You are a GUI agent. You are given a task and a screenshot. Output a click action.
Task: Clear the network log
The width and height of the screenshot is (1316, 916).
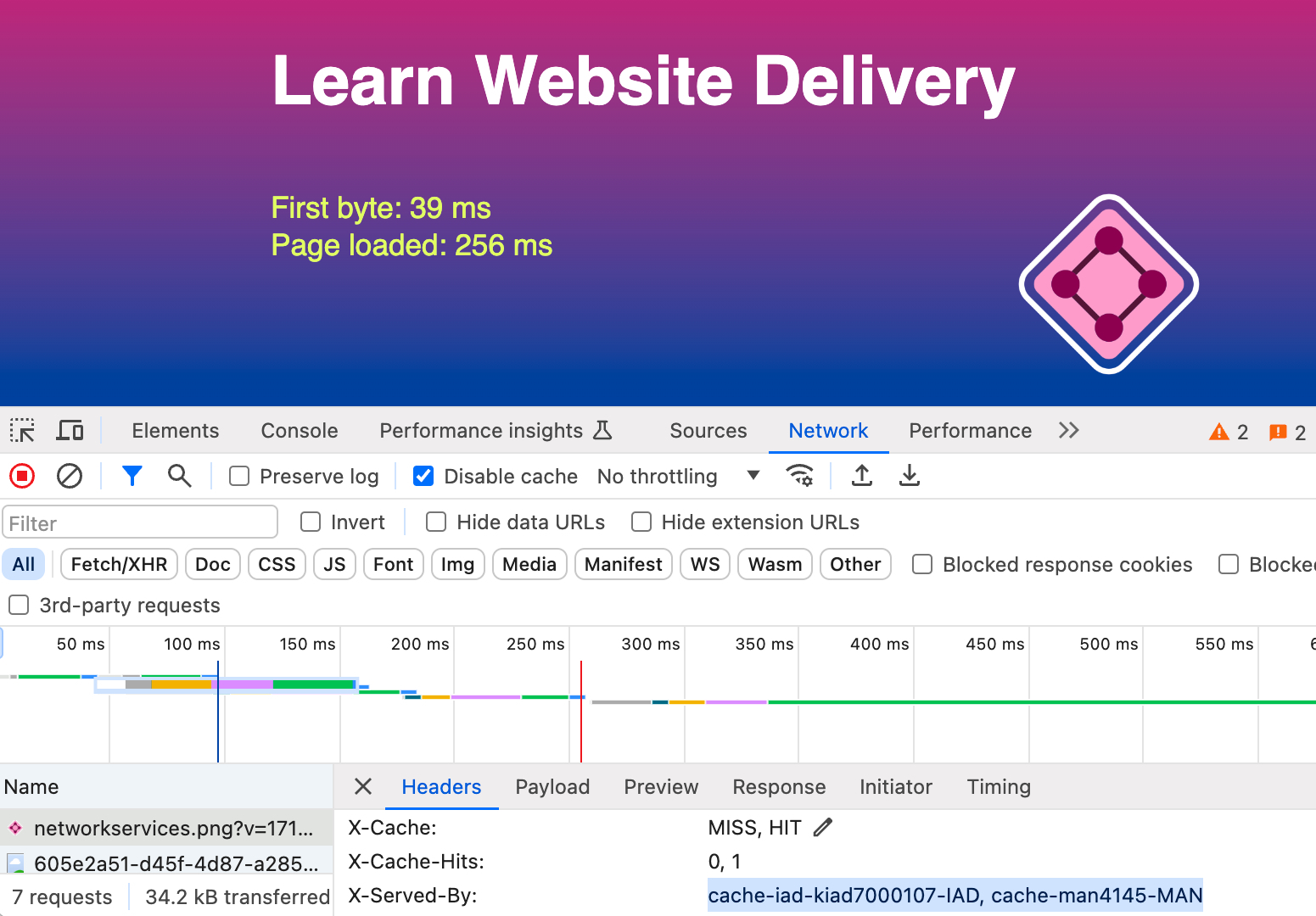tap(70, 476)
